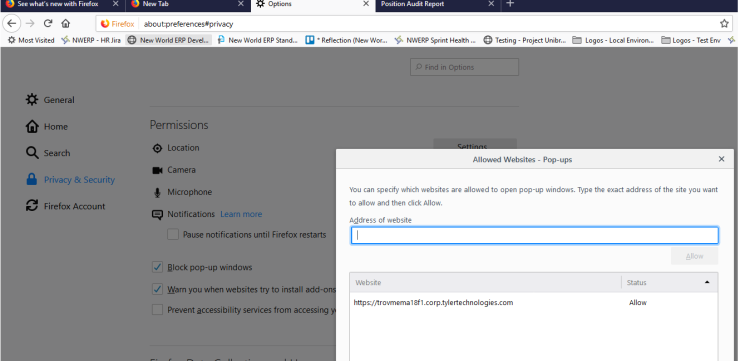
Task: Go to the Home page via house icon
Action: pyautogui.click(x=66, y=24)
